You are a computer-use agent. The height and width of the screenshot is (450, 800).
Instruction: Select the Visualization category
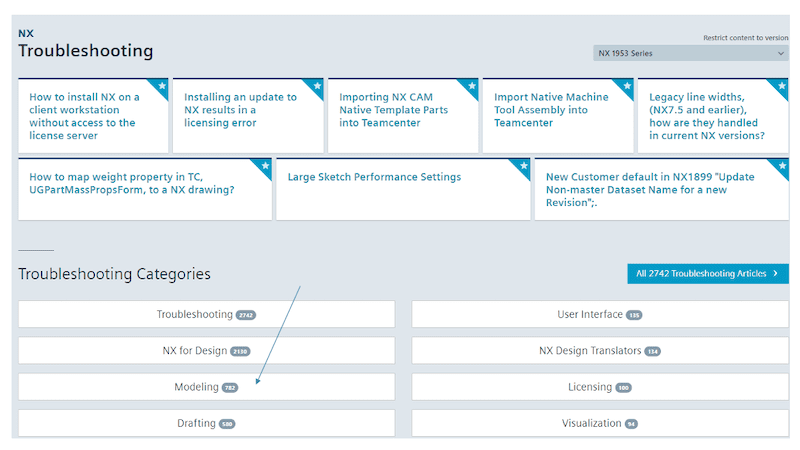tap(600, 423)
